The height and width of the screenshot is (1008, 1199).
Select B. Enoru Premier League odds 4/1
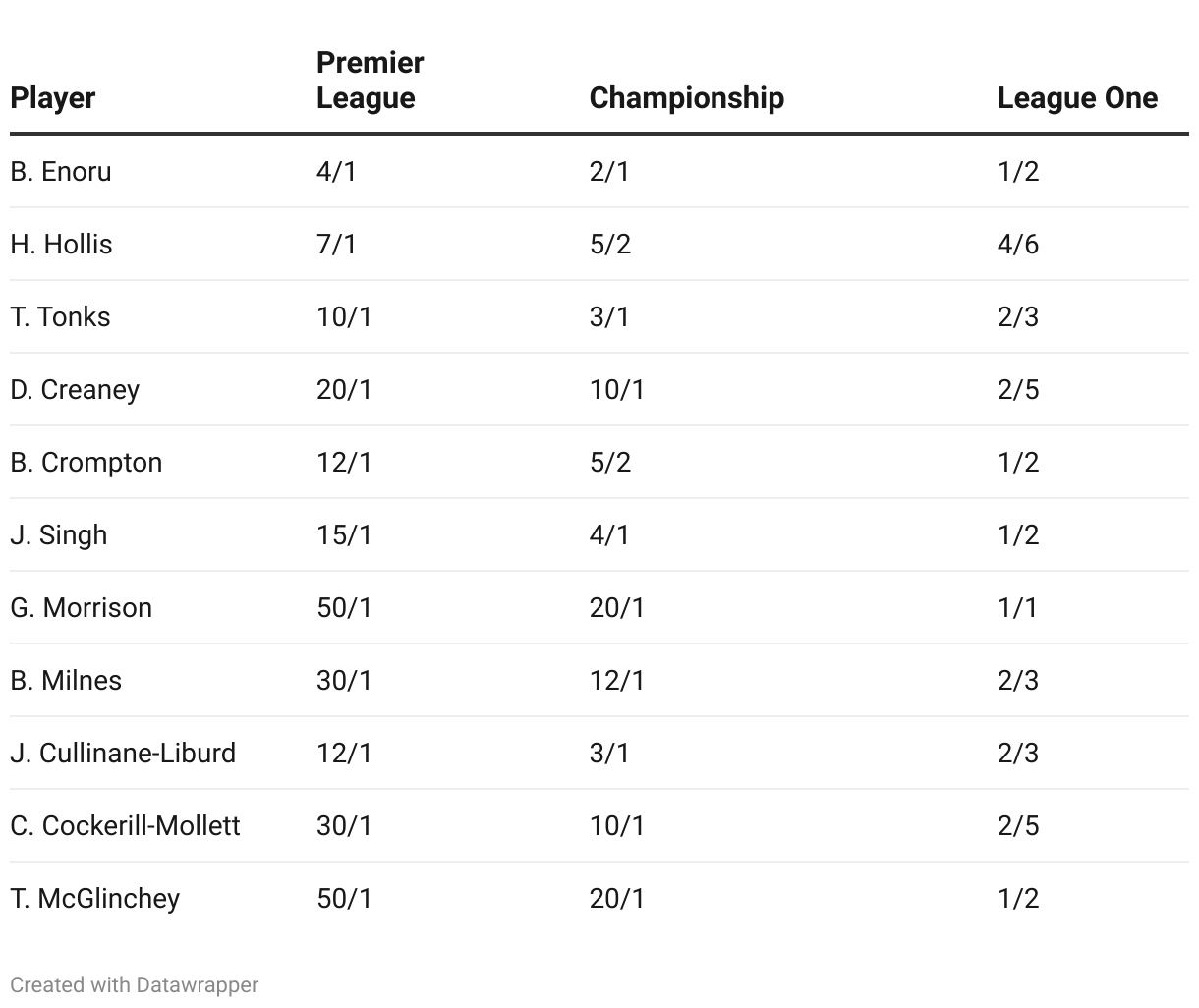coord(336,172)
